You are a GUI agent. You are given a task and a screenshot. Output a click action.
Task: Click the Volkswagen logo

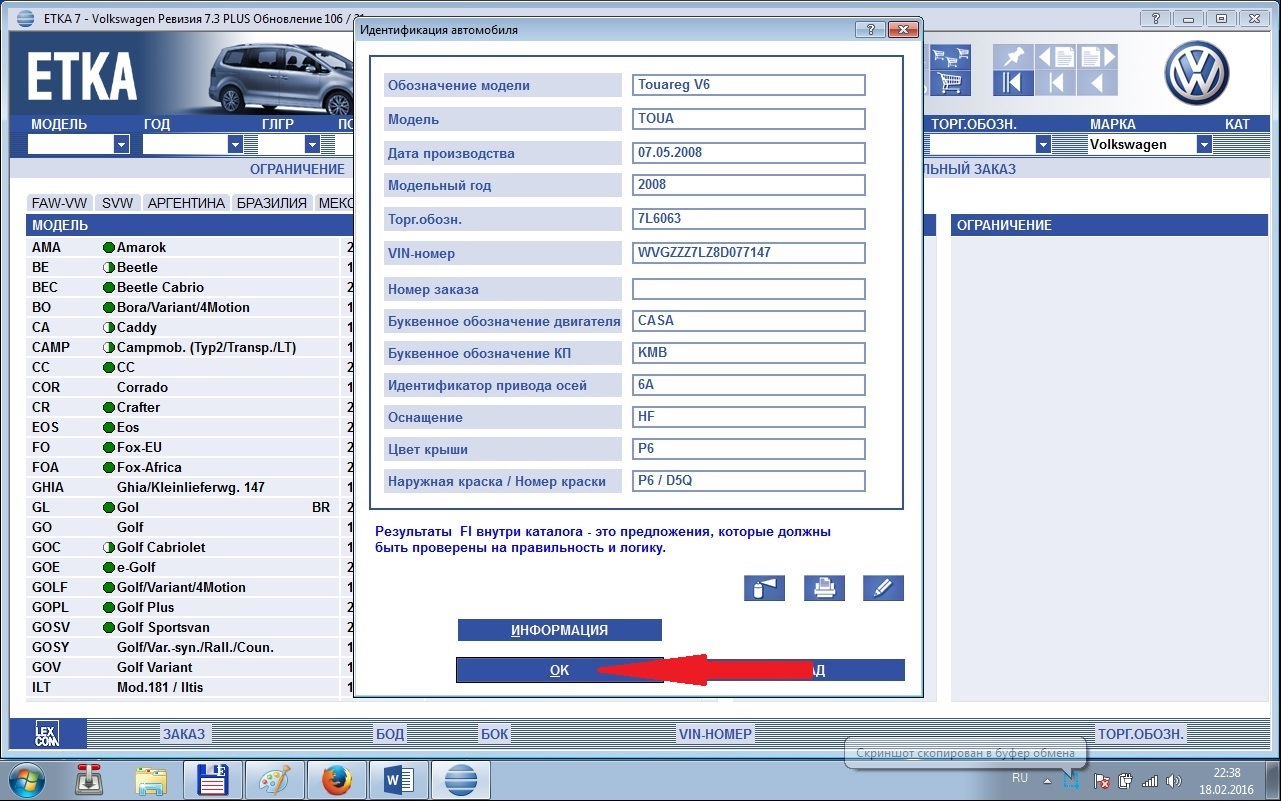(x=1196, y=72)
